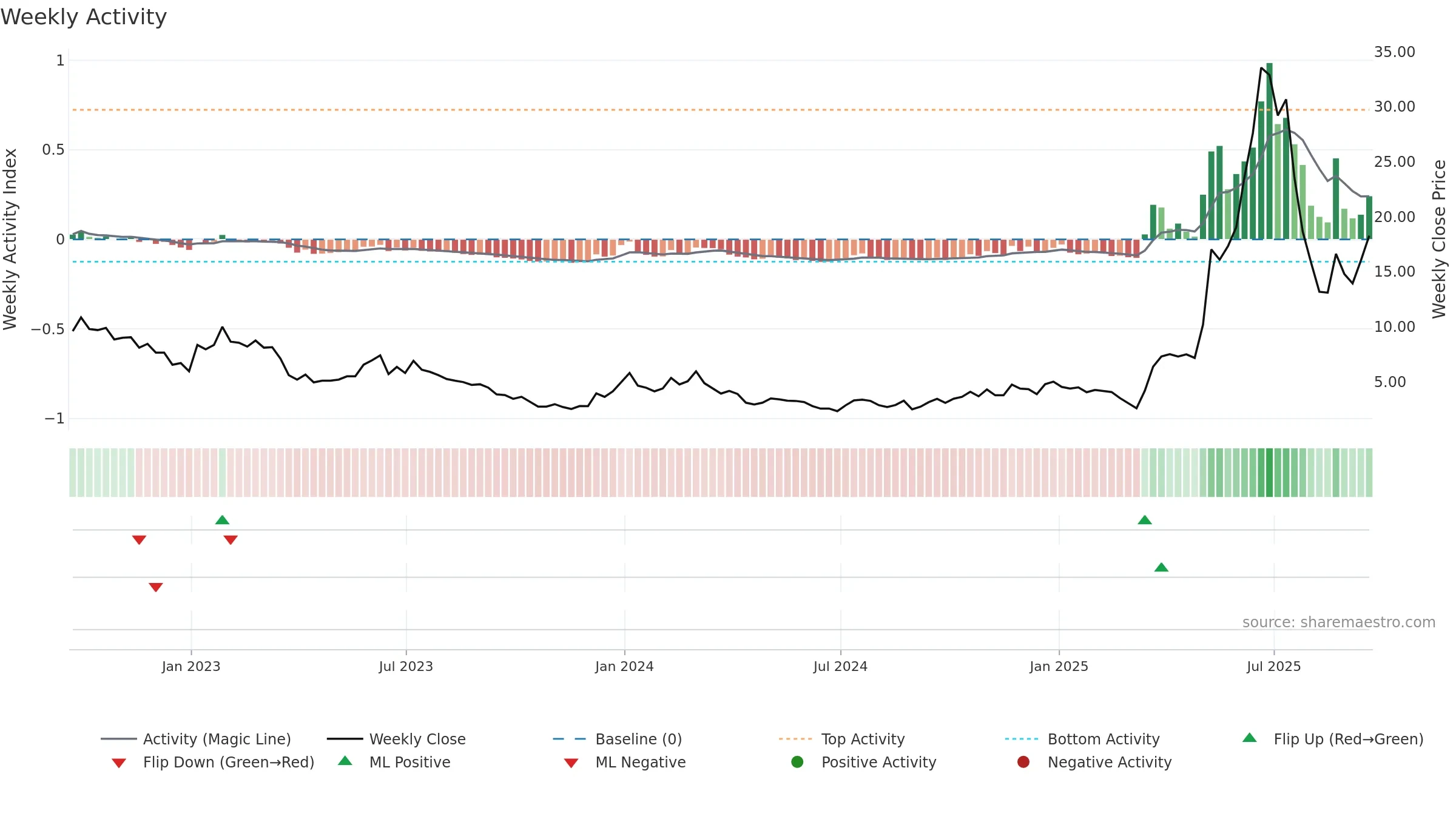Click the Jul 2024 x-axis label
This screenshot has height=819, width=1456.
[840, 666]
